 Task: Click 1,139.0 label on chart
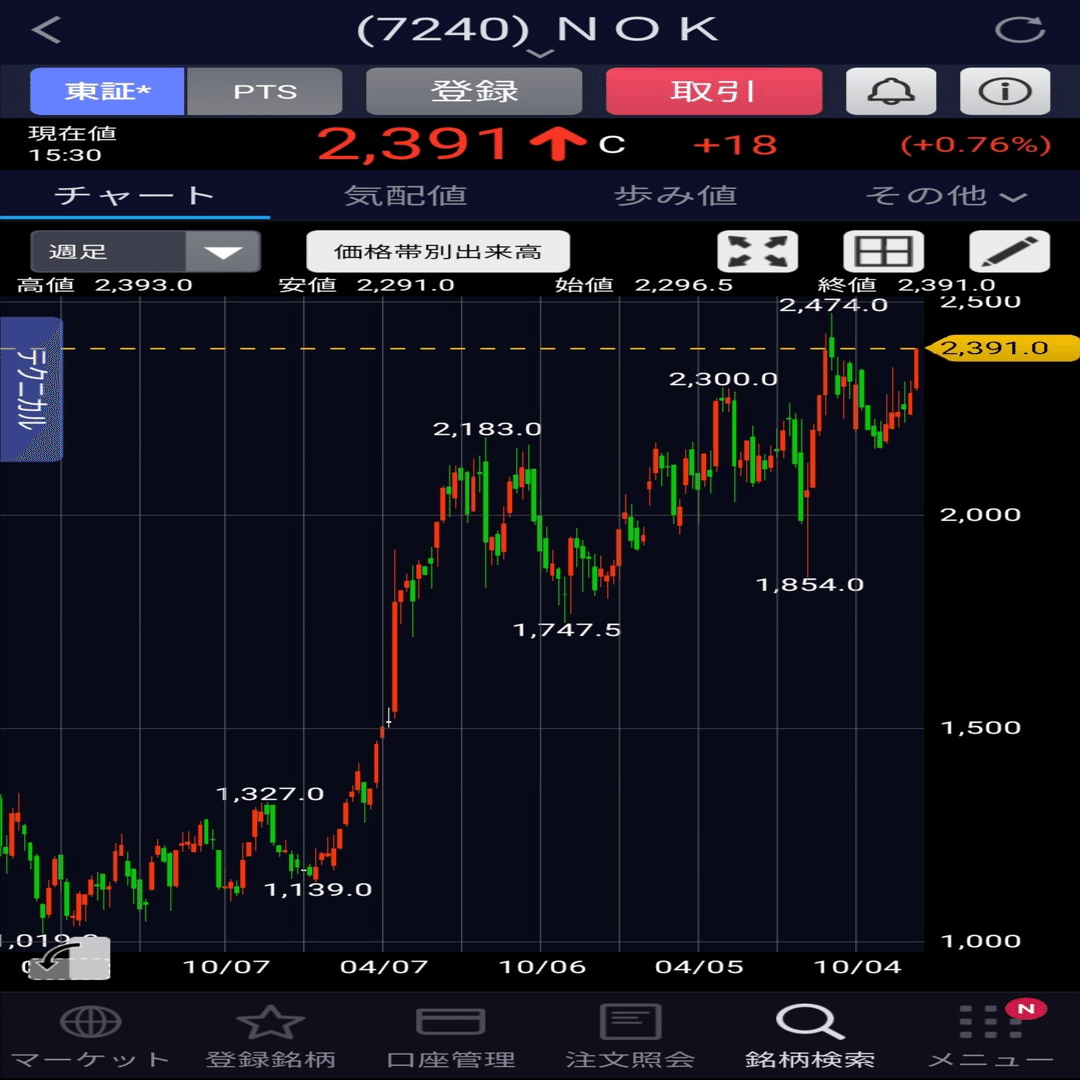pos(318,889)
